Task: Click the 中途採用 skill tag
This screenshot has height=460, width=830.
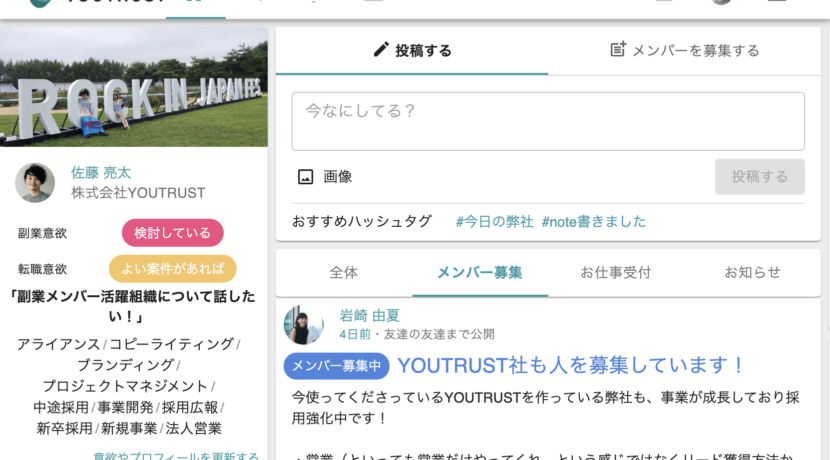Action: [61, 408]
